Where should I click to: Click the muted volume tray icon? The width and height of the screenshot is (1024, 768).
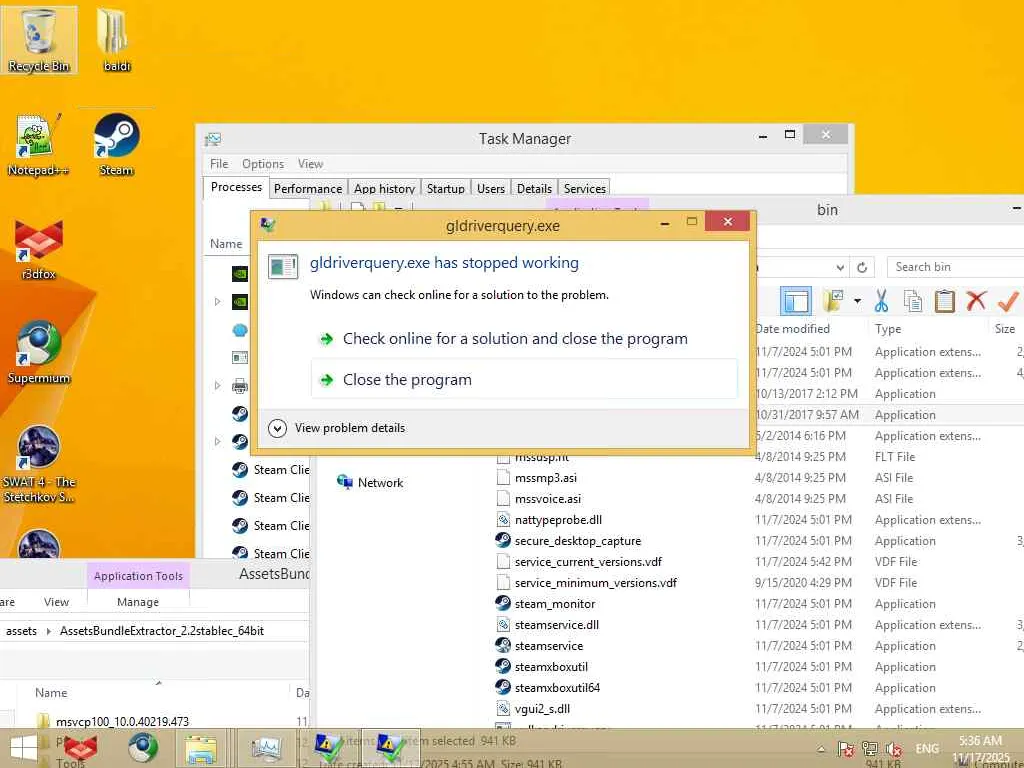point(893,749)
